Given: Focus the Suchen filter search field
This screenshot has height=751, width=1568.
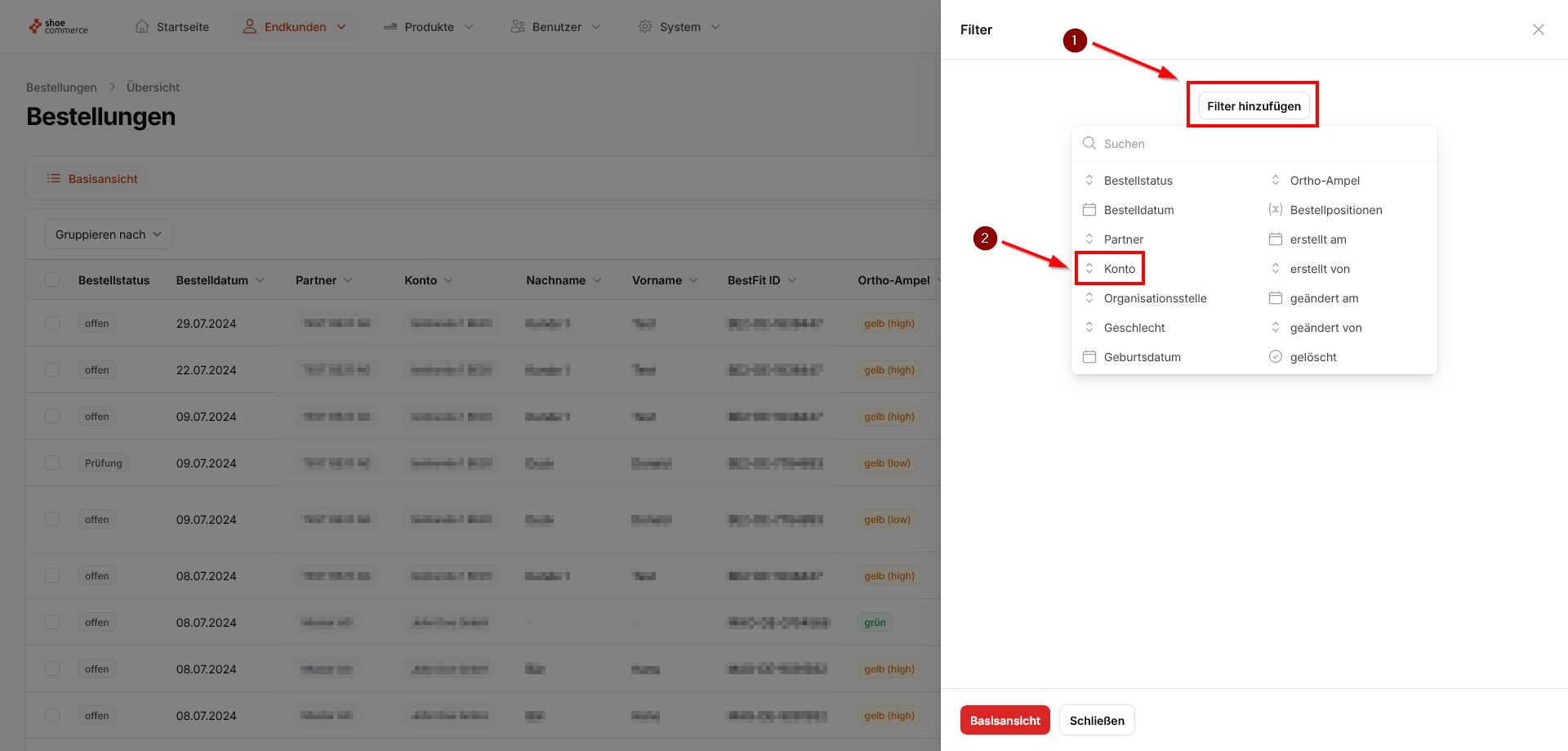Looking at the screenshot, I should [x=1254, y=143].
